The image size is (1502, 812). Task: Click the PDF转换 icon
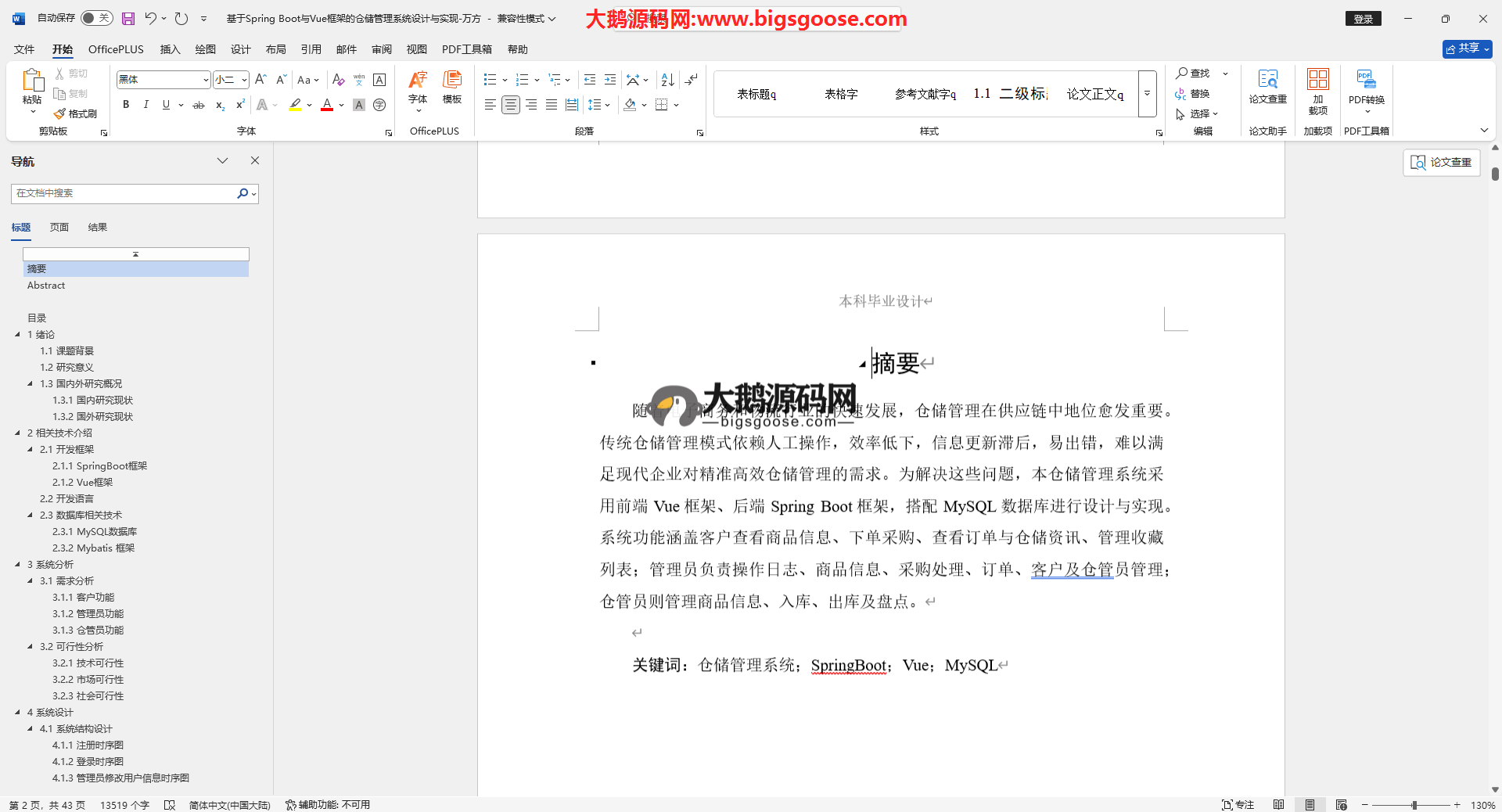1366,86
